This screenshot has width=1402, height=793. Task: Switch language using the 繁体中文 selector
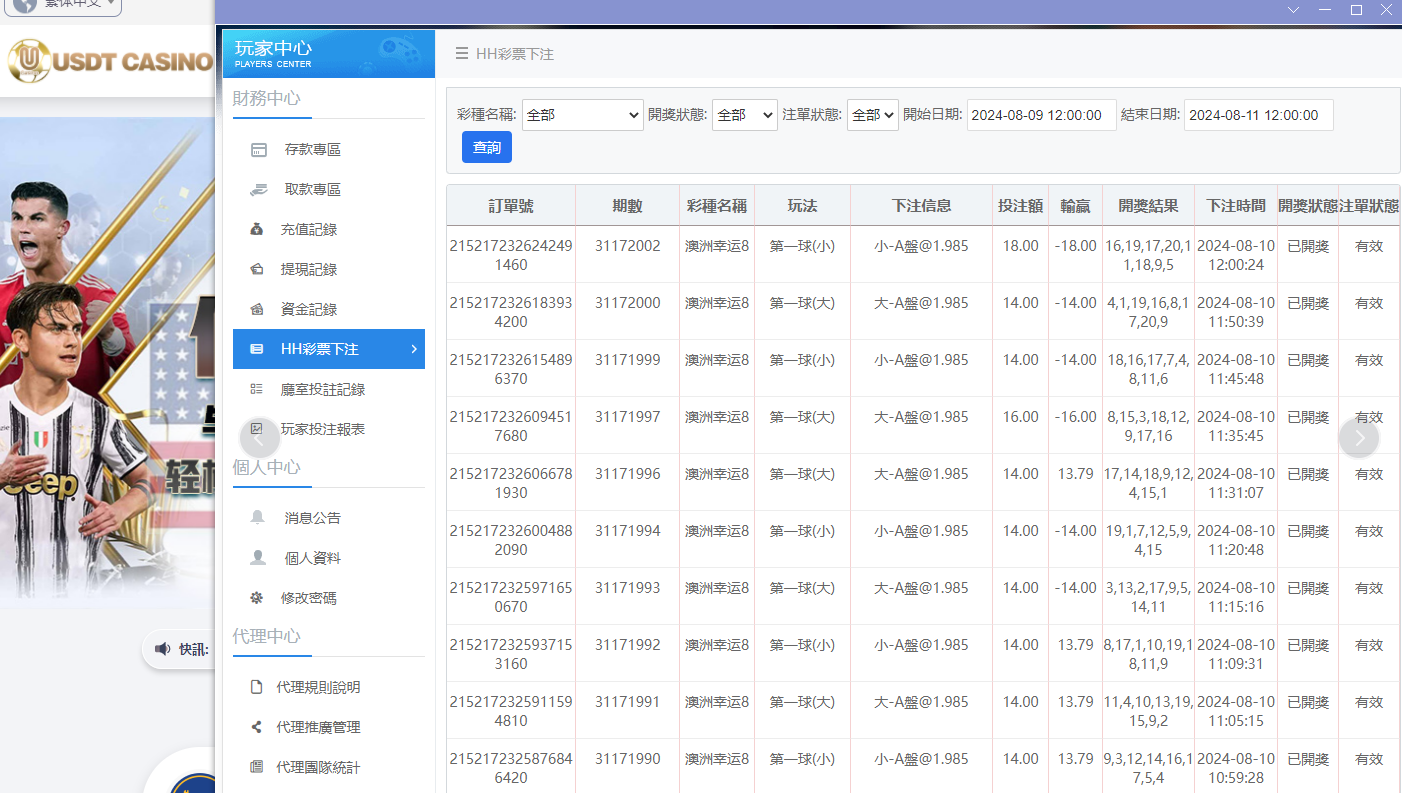pyautogui.click(x=60, y=7)
